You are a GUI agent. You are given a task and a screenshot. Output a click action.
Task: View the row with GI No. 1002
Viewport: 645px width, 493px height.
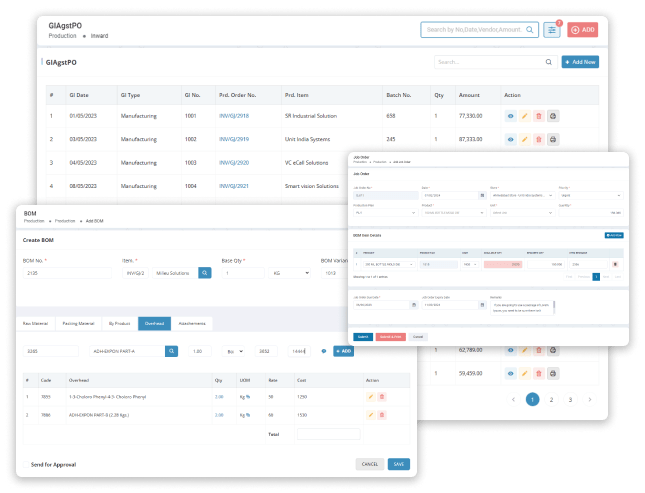coord(510,140)
